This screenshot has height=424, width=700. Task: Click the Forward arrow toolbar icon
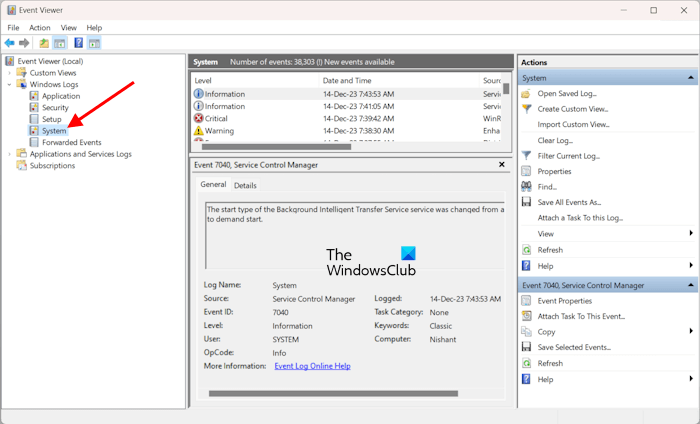pyautogui.click(x=24, y=43)
